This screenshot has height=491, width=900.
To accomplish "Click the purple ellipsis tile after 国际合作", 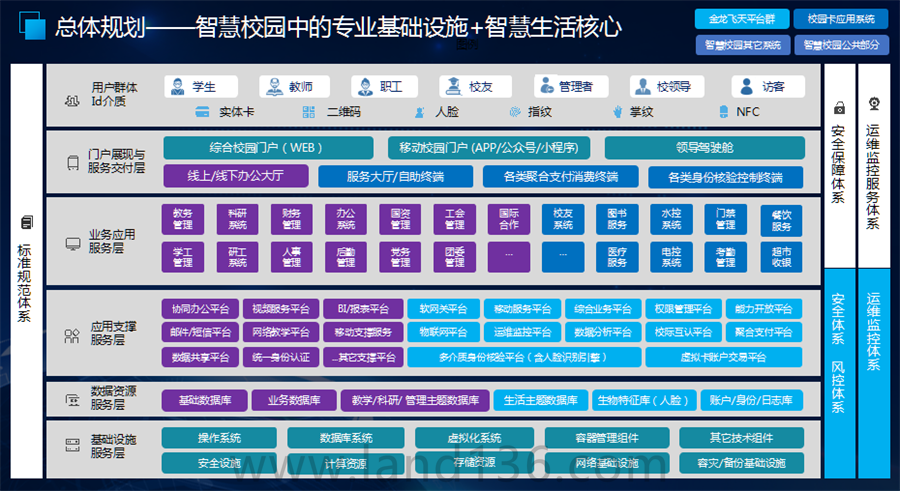I will point(509,256).
